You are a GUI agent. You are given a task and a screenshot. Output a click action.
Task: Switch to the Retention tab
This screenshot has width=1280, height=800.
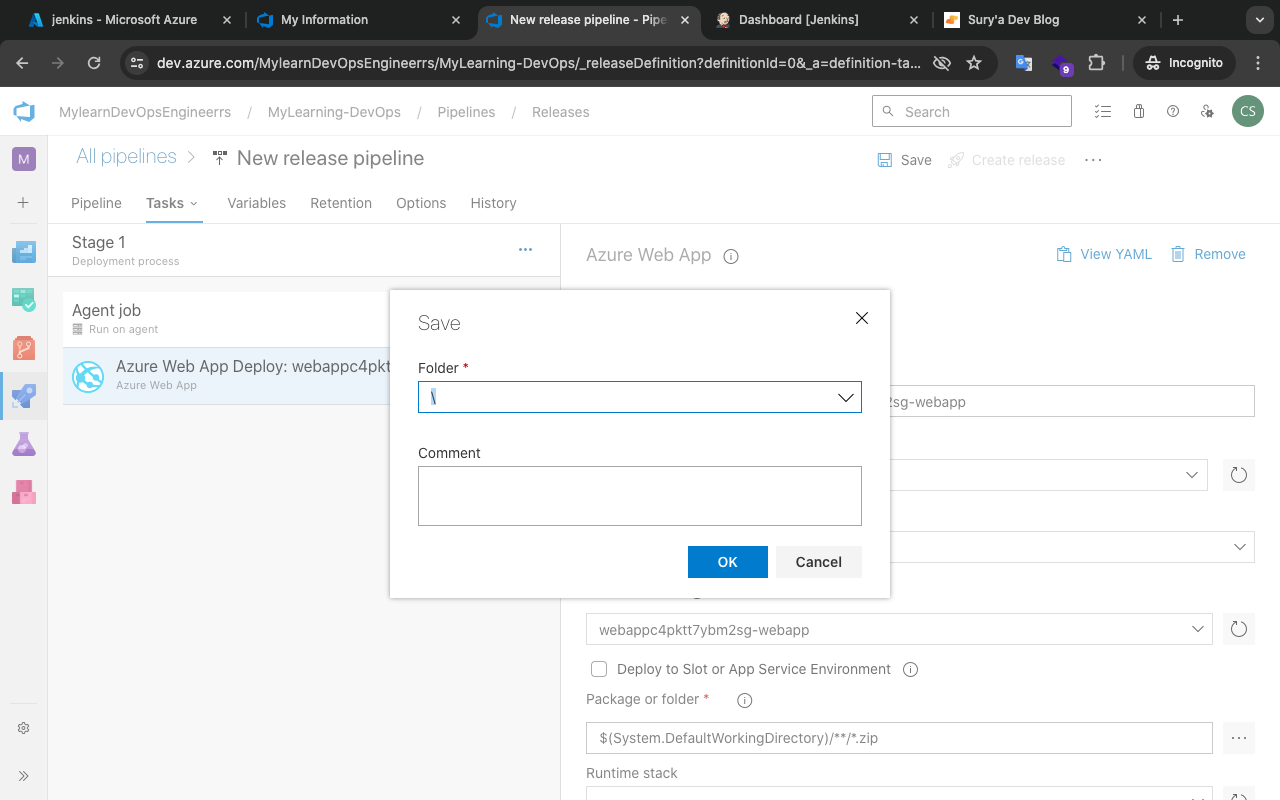click(x=341, y=203)
